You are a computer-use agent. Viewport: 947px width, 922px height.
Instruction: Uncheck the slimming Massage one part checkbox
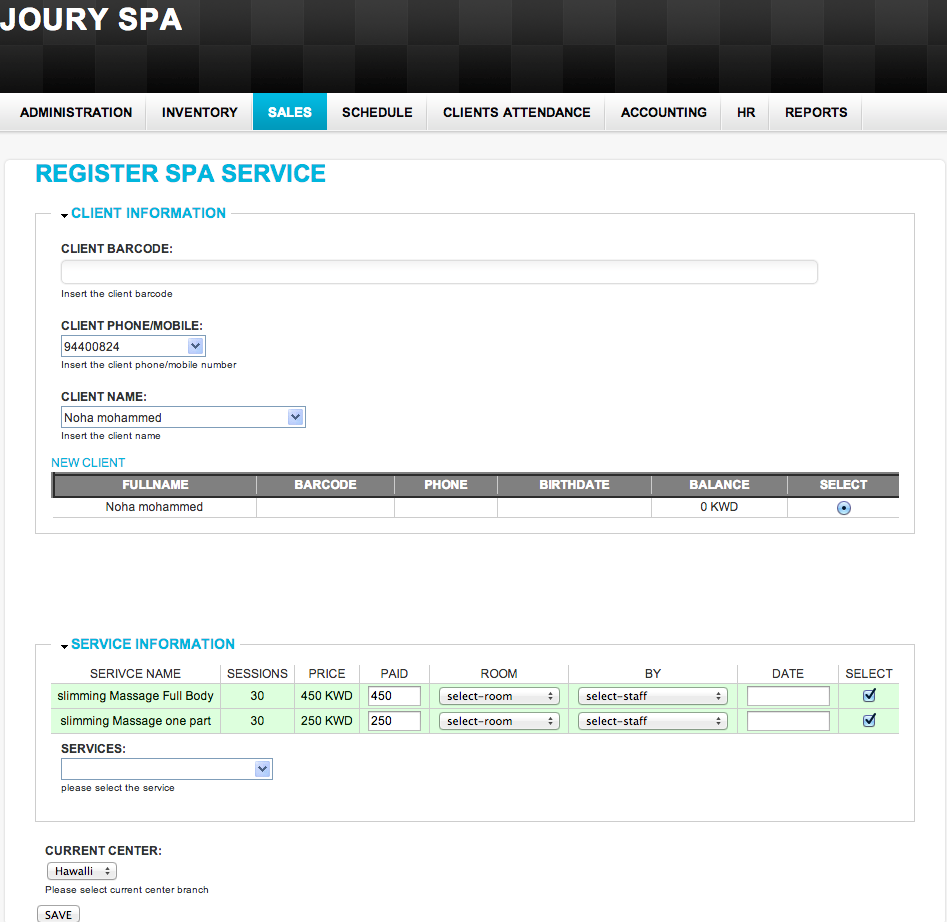869,720
